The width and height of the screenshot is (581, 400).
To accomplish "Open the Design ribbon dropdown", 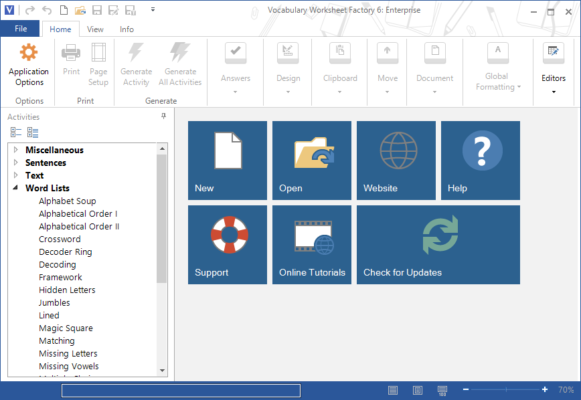I will pos(288,68).
